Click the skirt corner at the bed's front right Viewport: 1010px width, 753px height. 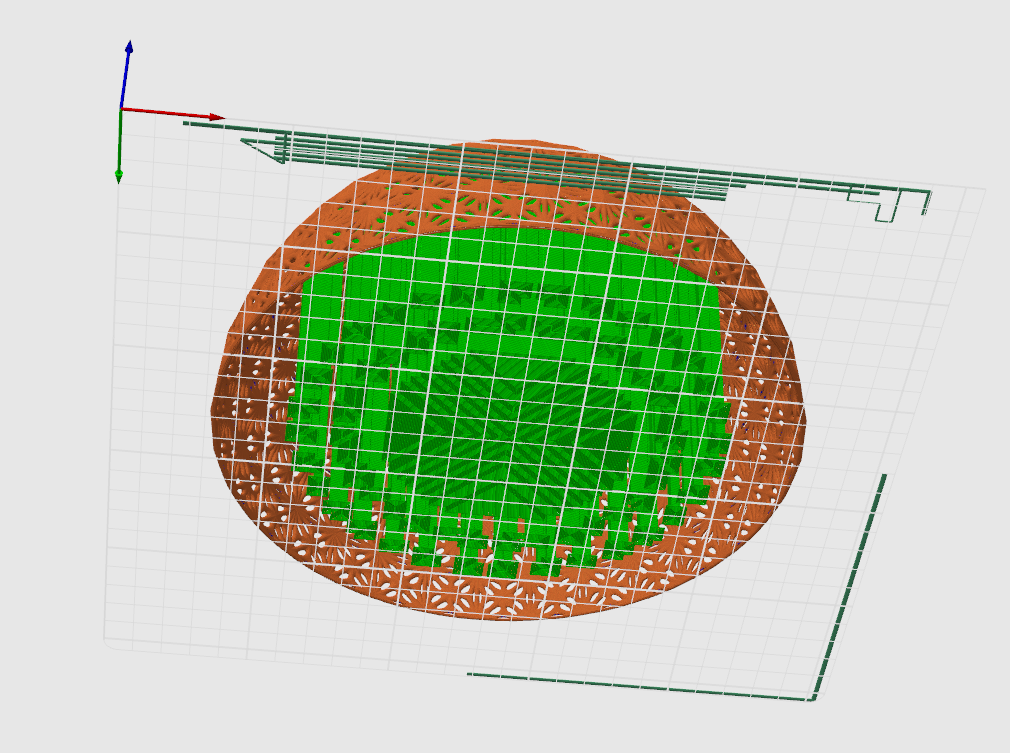coord(812,698)
